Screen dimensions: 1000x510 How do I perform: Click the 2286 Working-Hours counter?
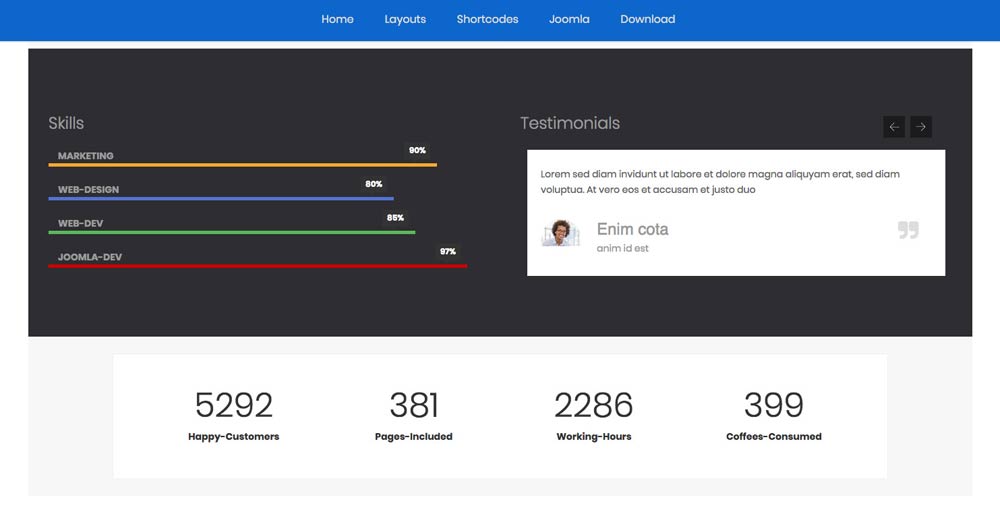point(593,405)
